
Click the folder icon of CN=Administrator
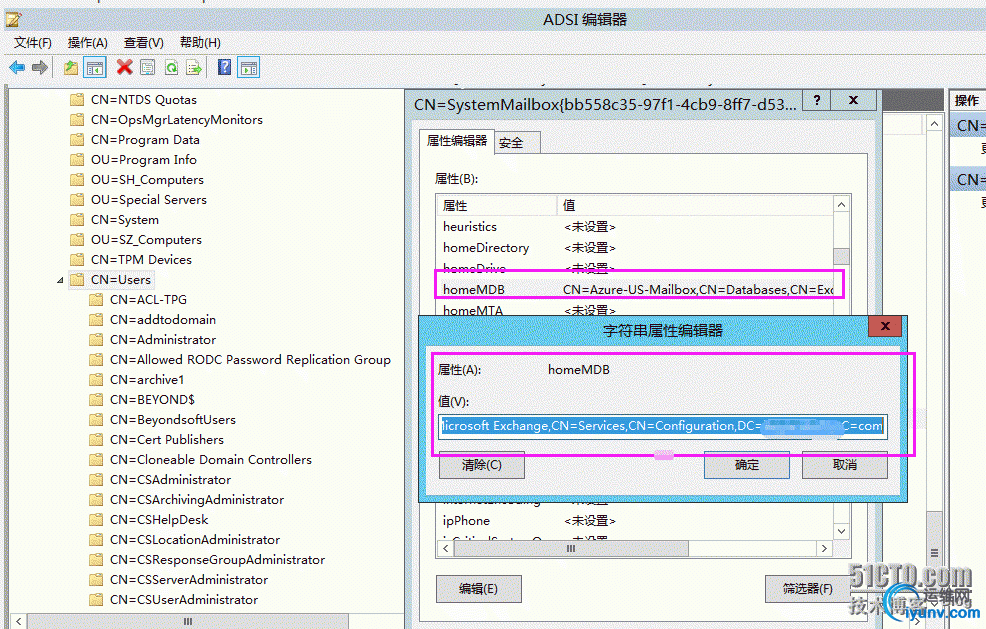96,340
